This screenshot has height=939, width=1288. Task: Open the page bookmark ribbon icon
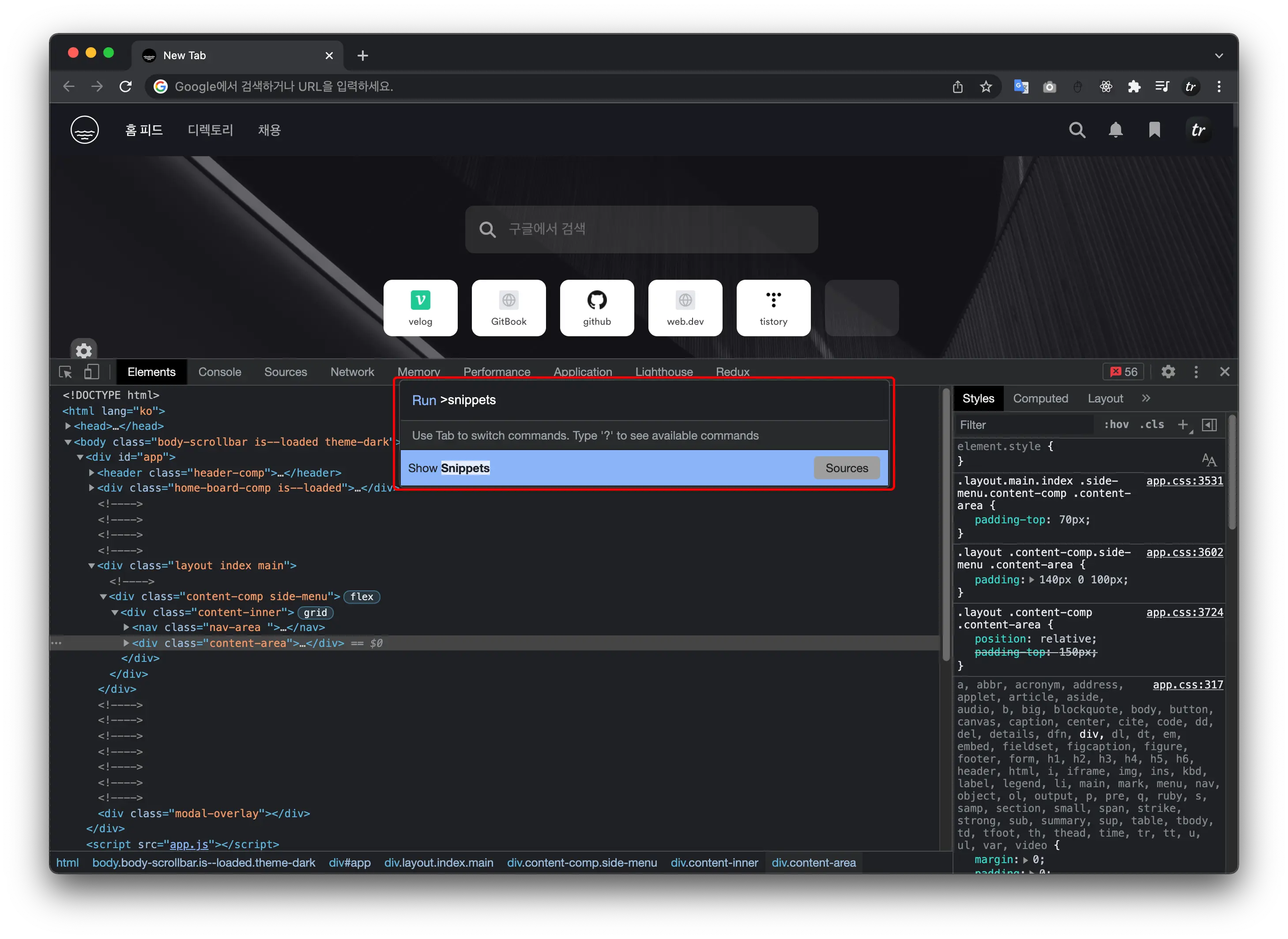[x=1154, y=130]
